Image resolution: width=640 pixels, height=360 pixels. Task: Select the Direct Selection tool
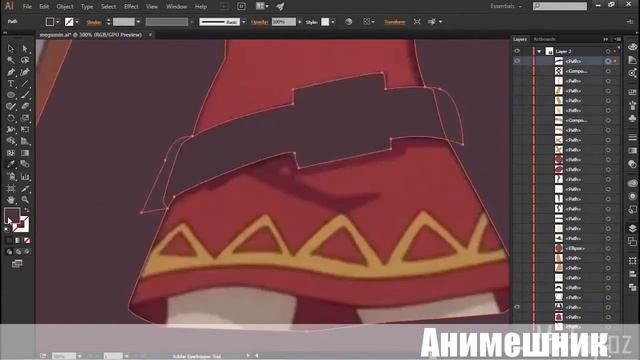point(25,49)
